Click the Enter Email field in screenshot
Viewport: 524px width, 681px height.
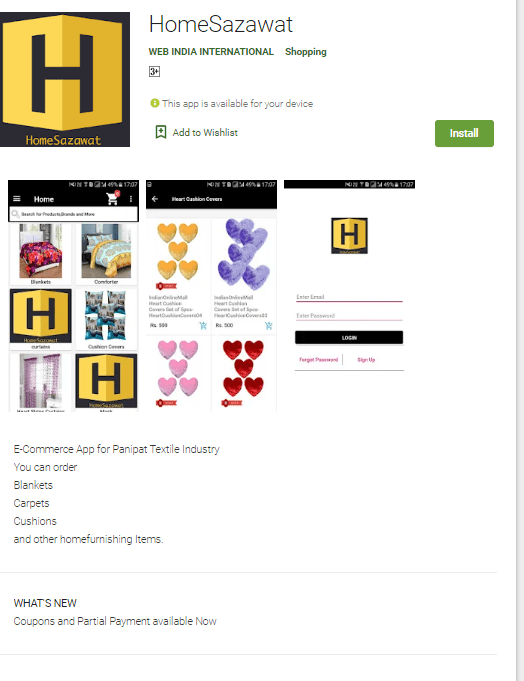(349, 297)
